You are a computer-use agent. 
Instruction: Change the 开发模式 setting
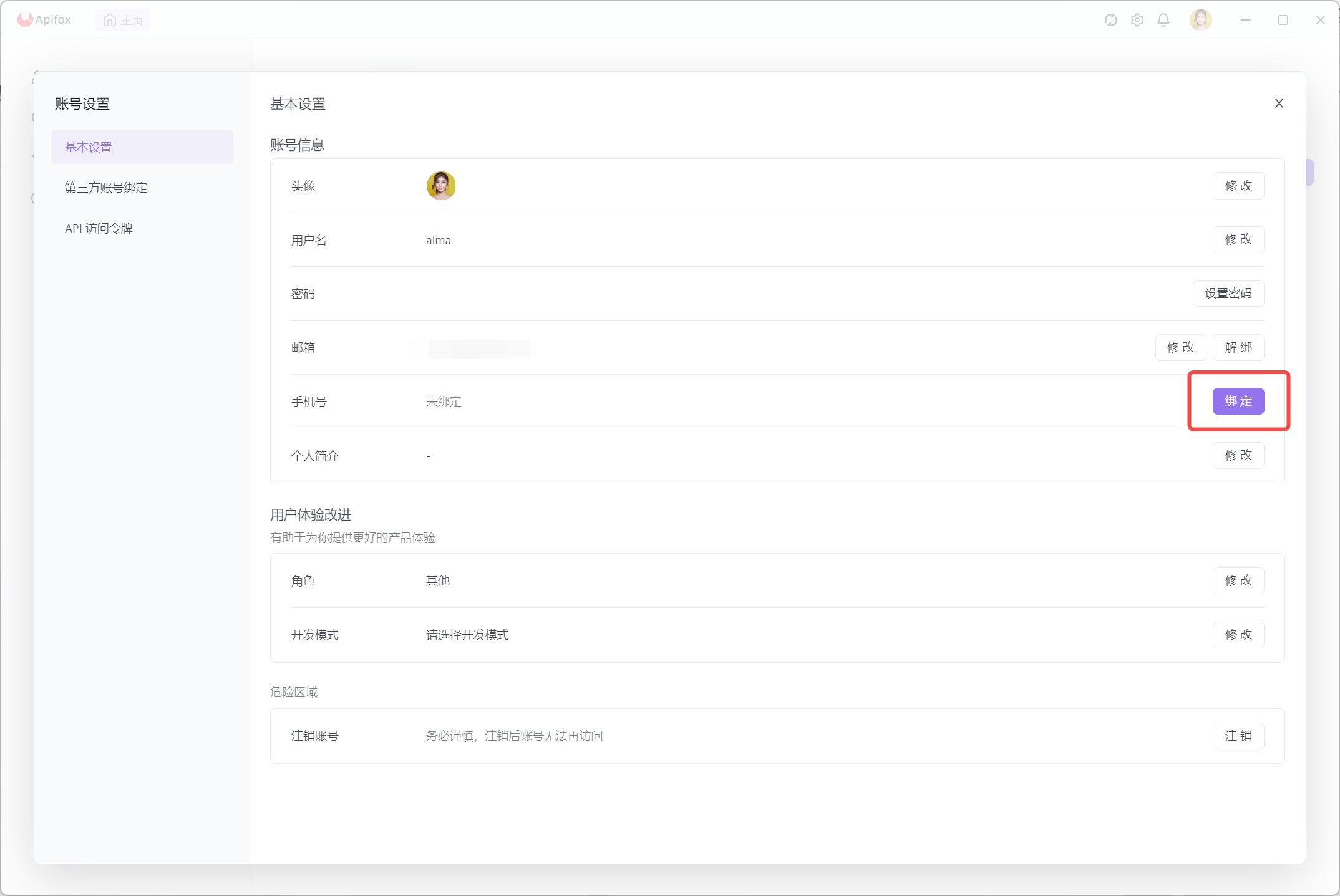coord(1238,635)
